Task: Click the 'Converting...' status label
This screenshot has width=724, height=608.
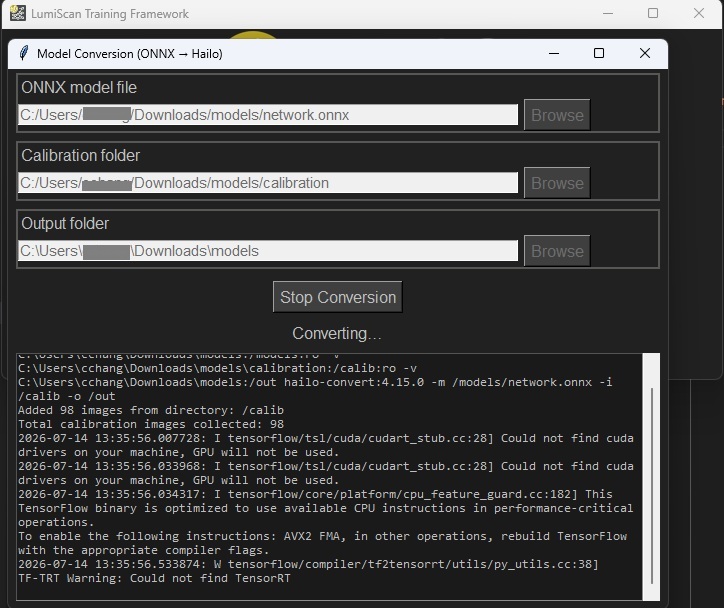Action: coord(337,333)
